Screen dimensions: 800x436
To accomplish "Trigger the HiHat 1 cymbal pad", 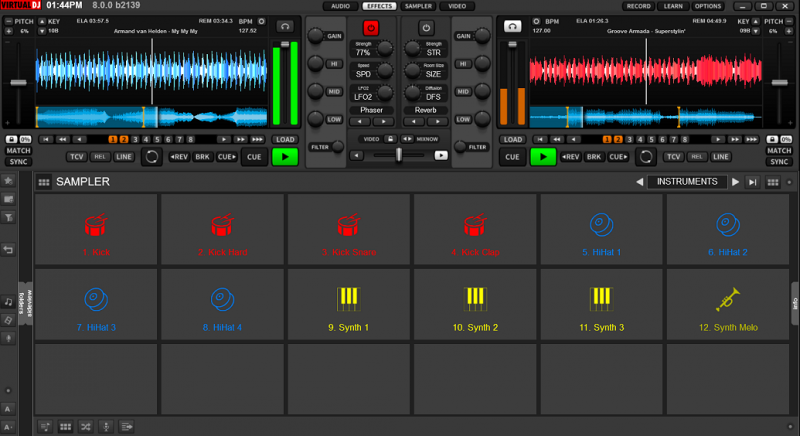I will tap(602, 229).
